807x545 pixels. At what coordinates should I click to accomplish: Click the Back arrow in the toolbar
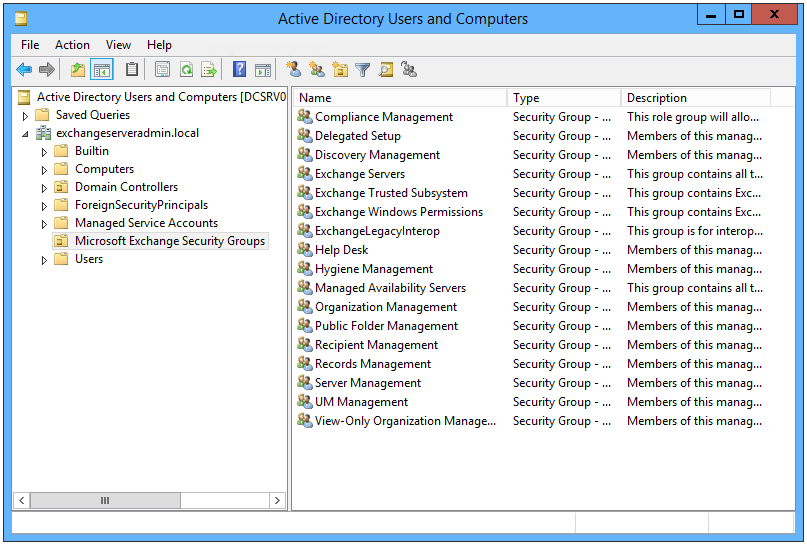(x=24, y=69)
